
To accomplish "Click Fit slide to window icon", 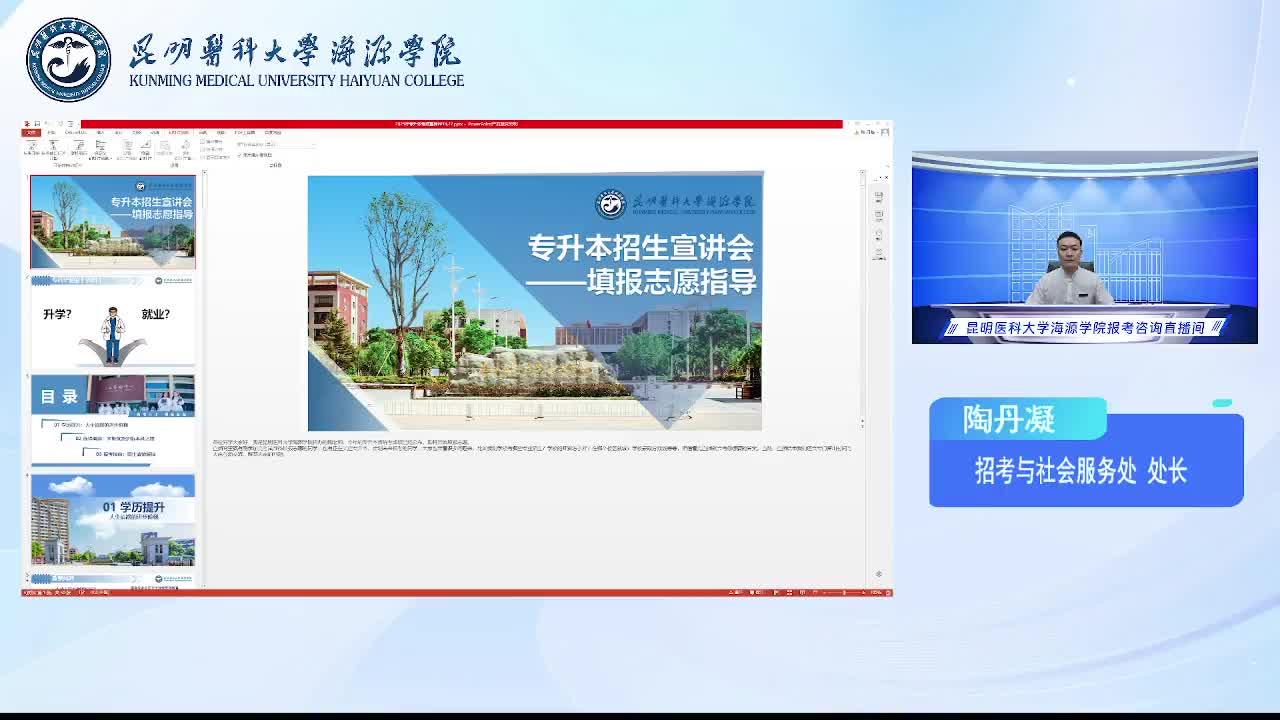I will (888, 593).
